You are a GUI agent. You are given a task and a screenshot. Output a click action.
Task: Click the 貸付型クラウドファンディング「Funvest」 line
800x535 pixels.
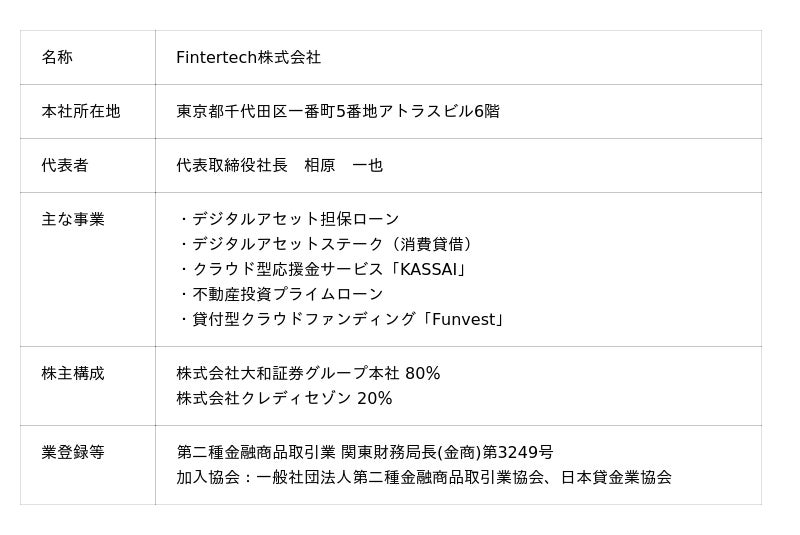click(x=342, y=320)
